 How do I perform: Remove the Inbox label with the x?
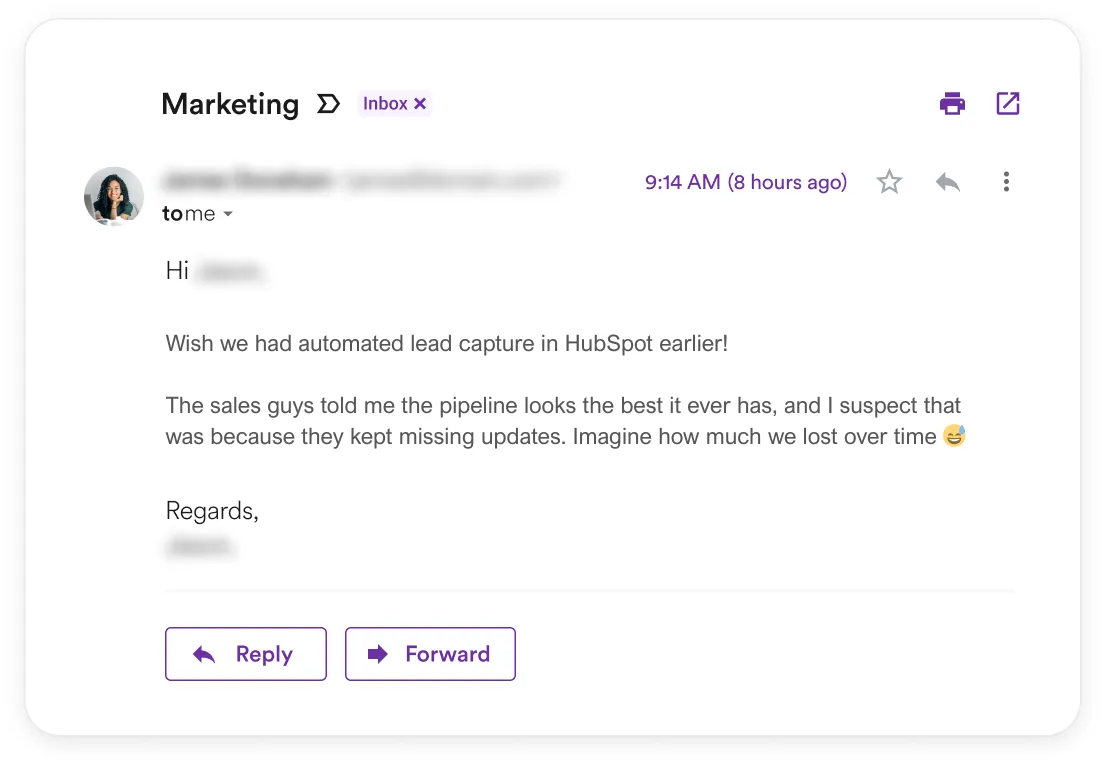point(421,104)
